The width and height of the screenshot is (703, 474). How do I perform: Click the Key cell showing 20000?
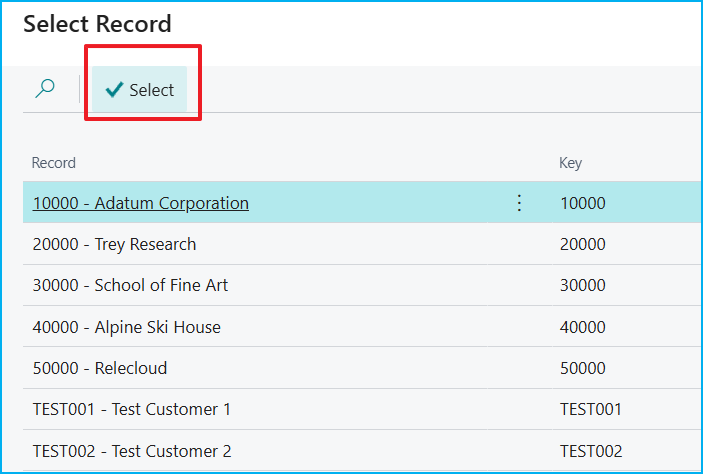click(583, 244)
